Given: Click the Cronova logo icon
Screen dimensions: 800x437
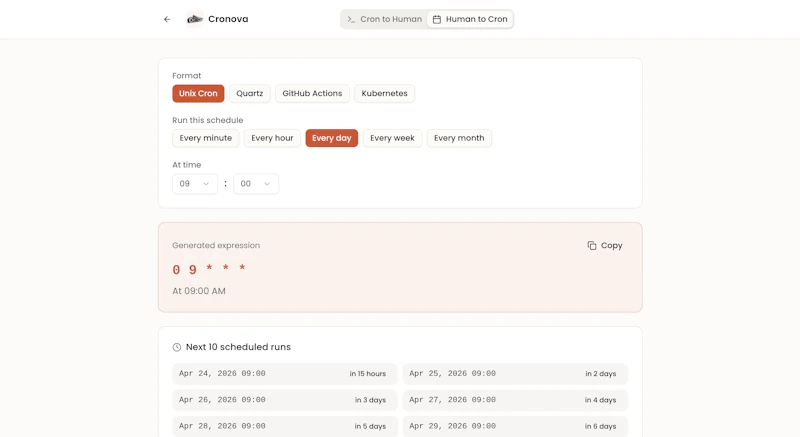Looking at the screenshot, I should pyautogui.click(x=194, y=19).
